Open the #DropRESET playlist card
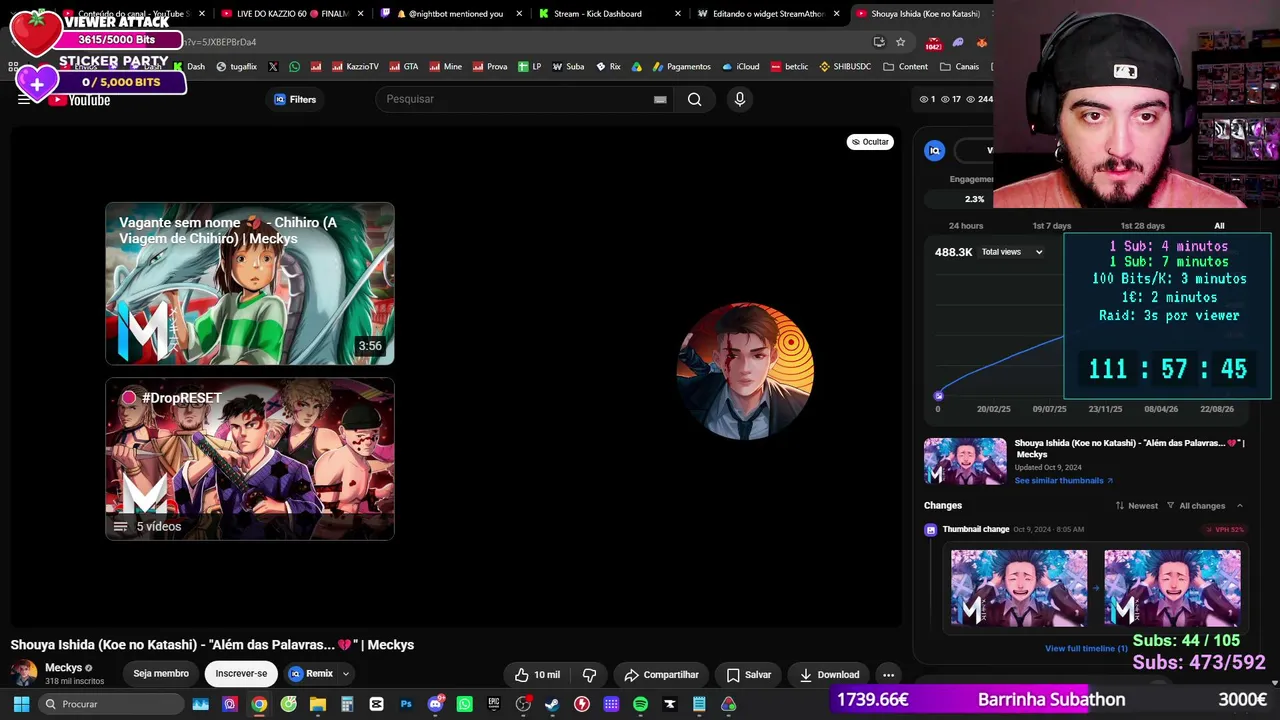Image resolution: width=1280 pixels, height=720 pixels. [250, 459]
